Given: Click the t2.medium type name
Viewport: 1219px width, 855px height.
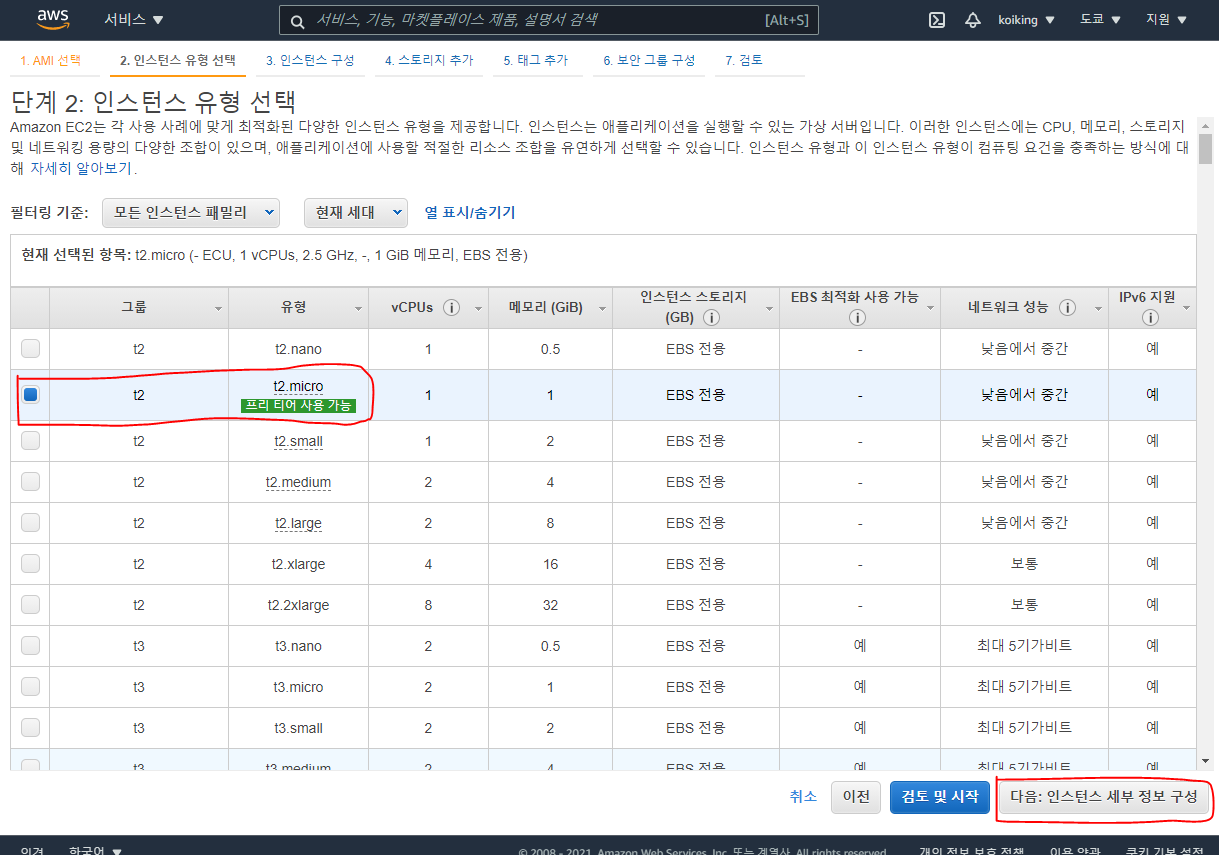Looking at the screenshot, I should pyautogui.click(x=298, y=482).
